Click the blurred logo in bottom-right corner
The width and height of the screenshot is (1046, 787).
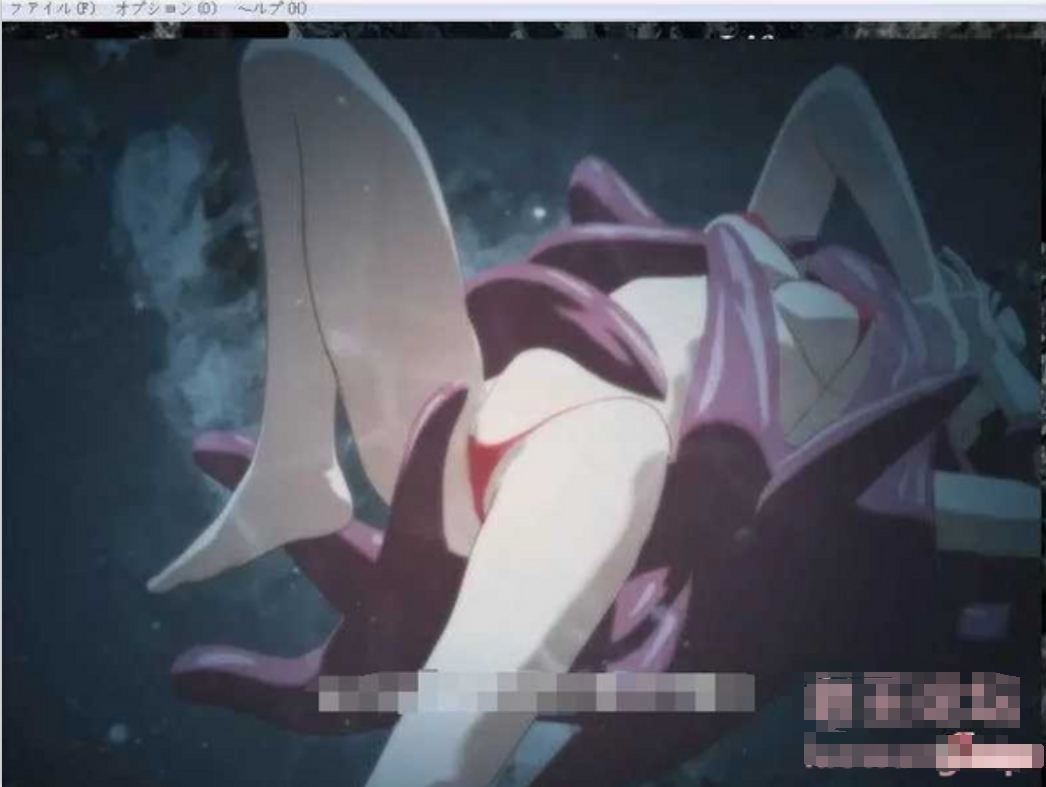(921, 722)
